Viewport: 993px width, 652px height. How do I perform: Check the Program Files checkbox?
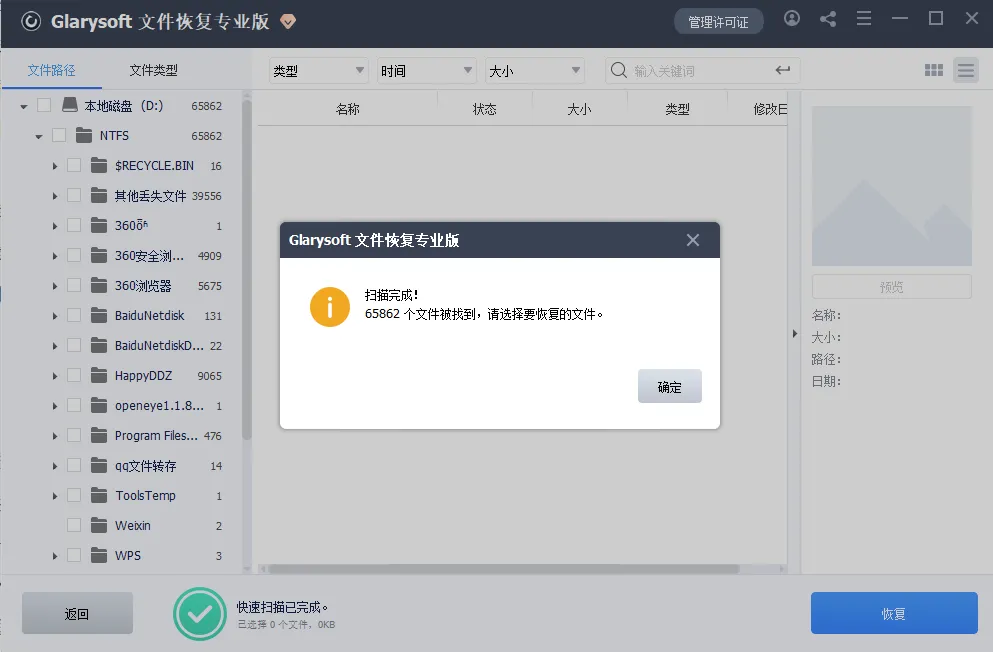coord(74,436)
